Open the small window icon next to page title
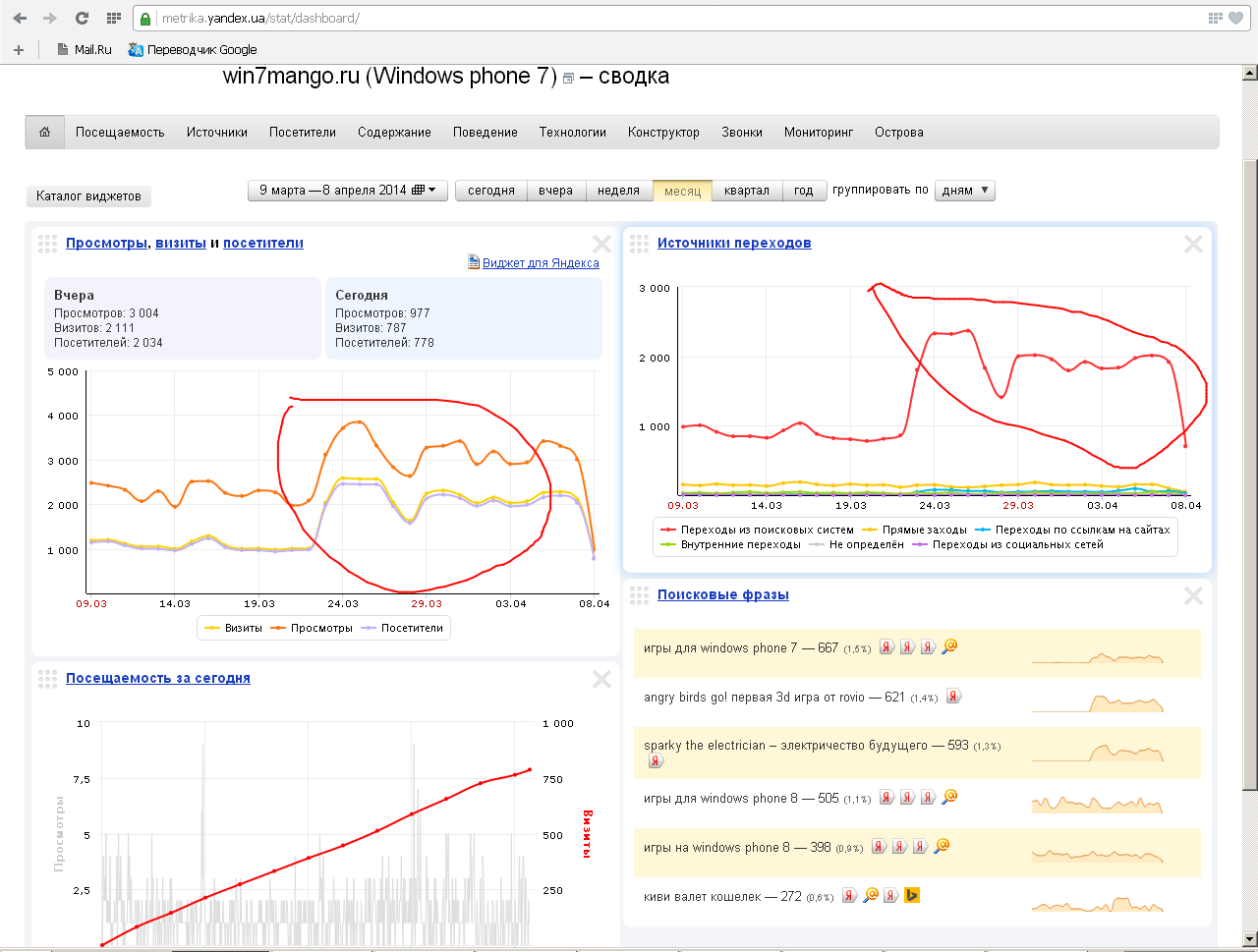 568,79
